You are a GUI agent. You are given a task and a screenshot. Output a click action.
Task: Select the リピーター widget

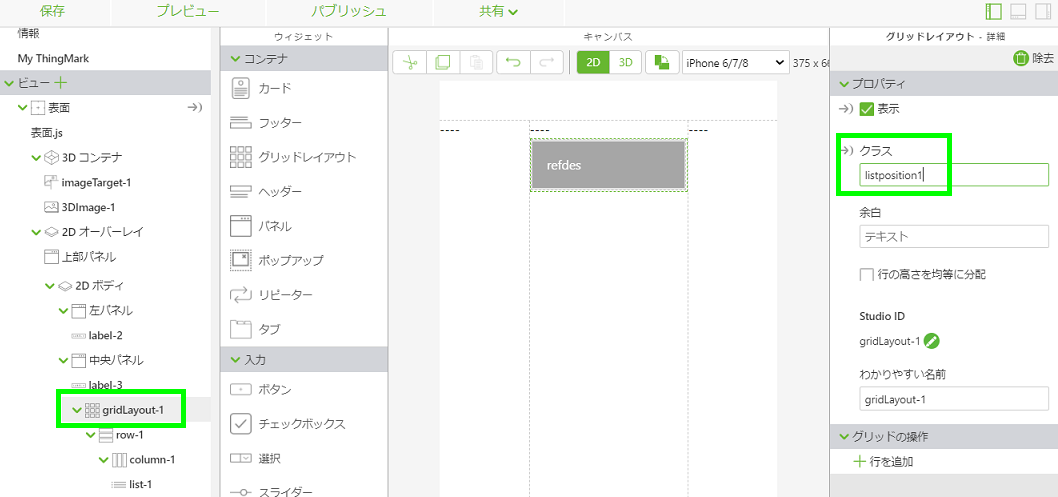(x=271, y=295)
